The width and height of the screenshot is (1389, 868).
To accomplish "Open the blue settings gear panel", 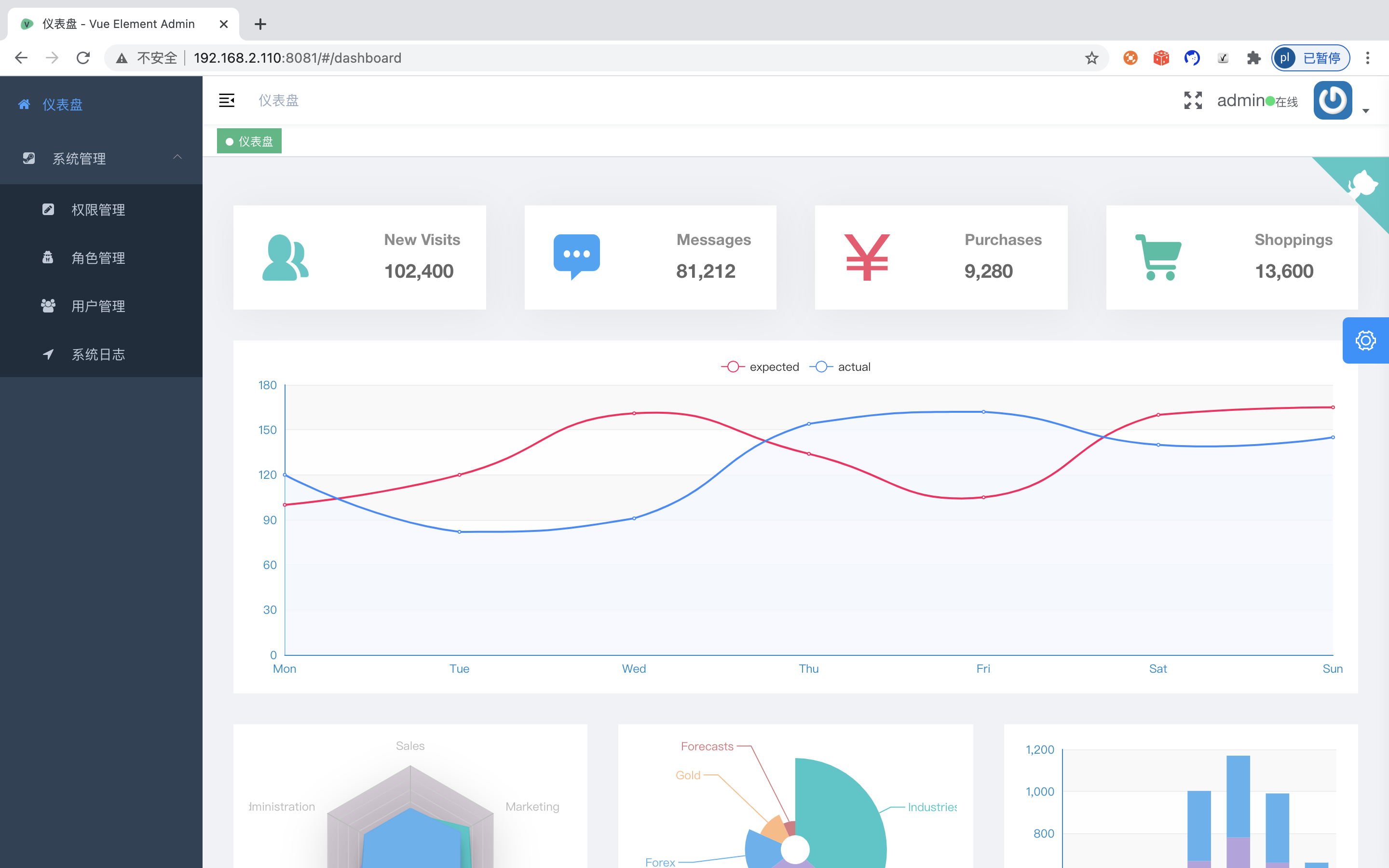I will pyautogui.click(x=1365, y=340).
